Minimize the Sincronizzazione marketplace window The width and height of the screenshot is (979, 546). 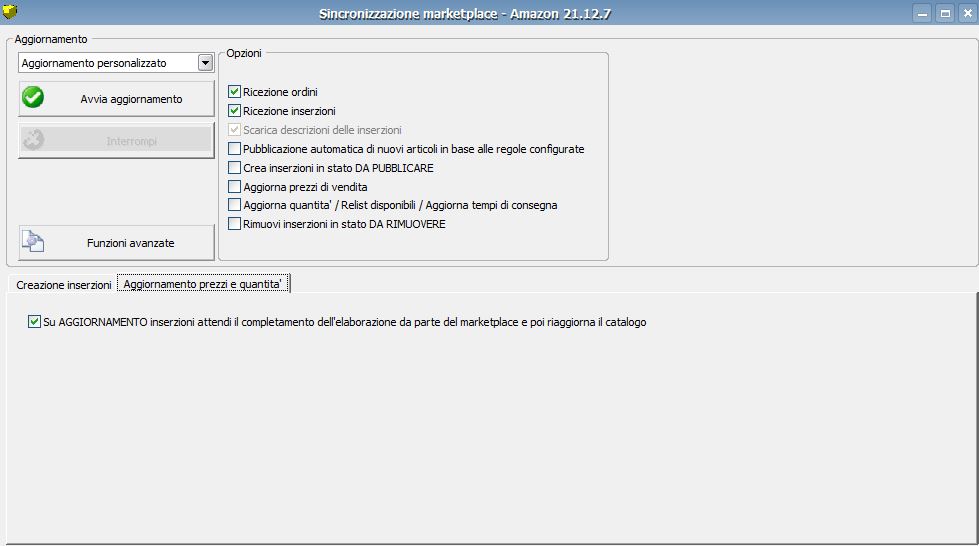(x=922, y=13)
